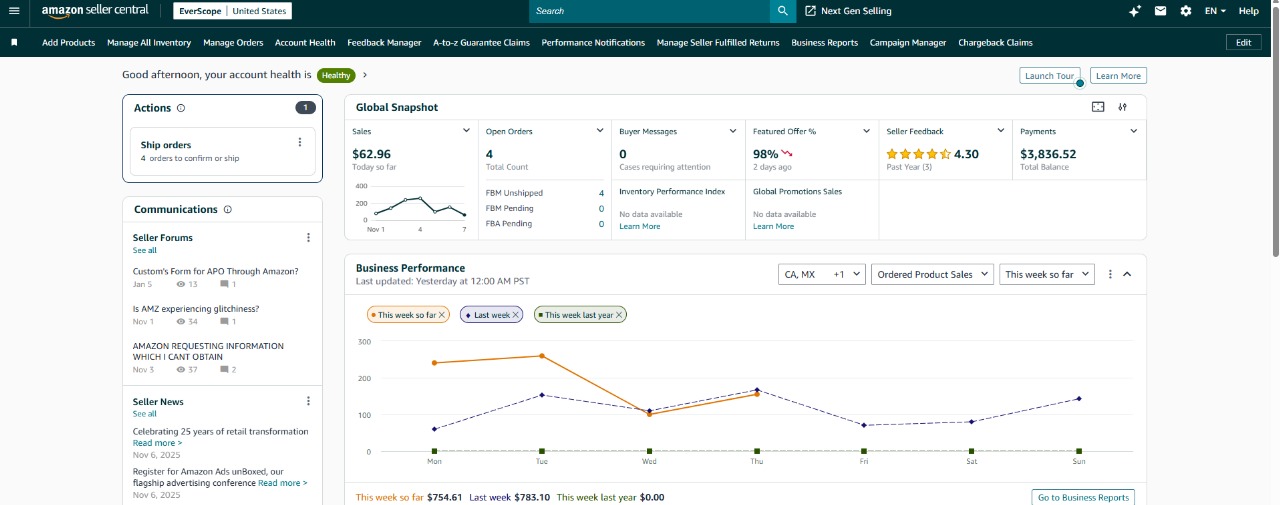Remove the 'Last week' series chip
The image size is (1280, 505).
pos(516,315)
